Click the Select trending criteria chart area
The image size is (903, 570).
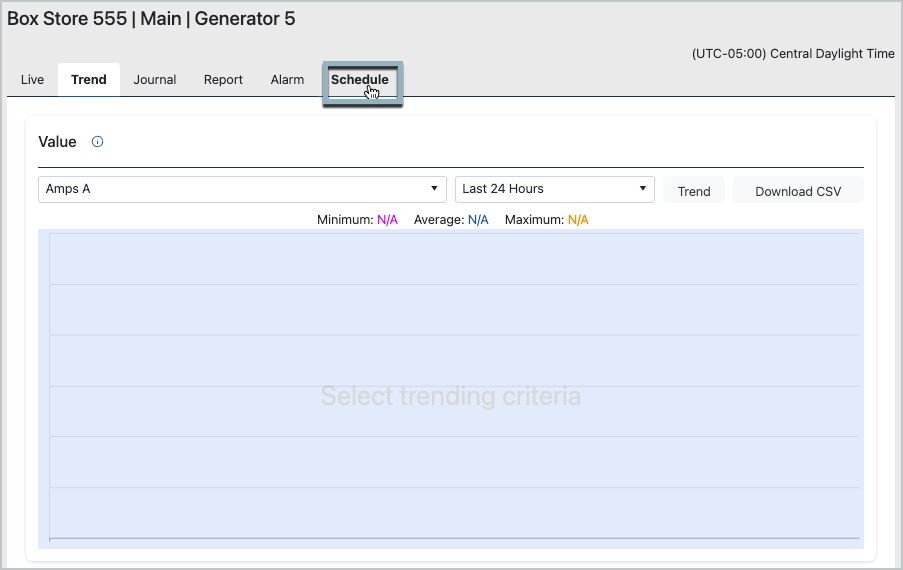click(x=450, y=396)
